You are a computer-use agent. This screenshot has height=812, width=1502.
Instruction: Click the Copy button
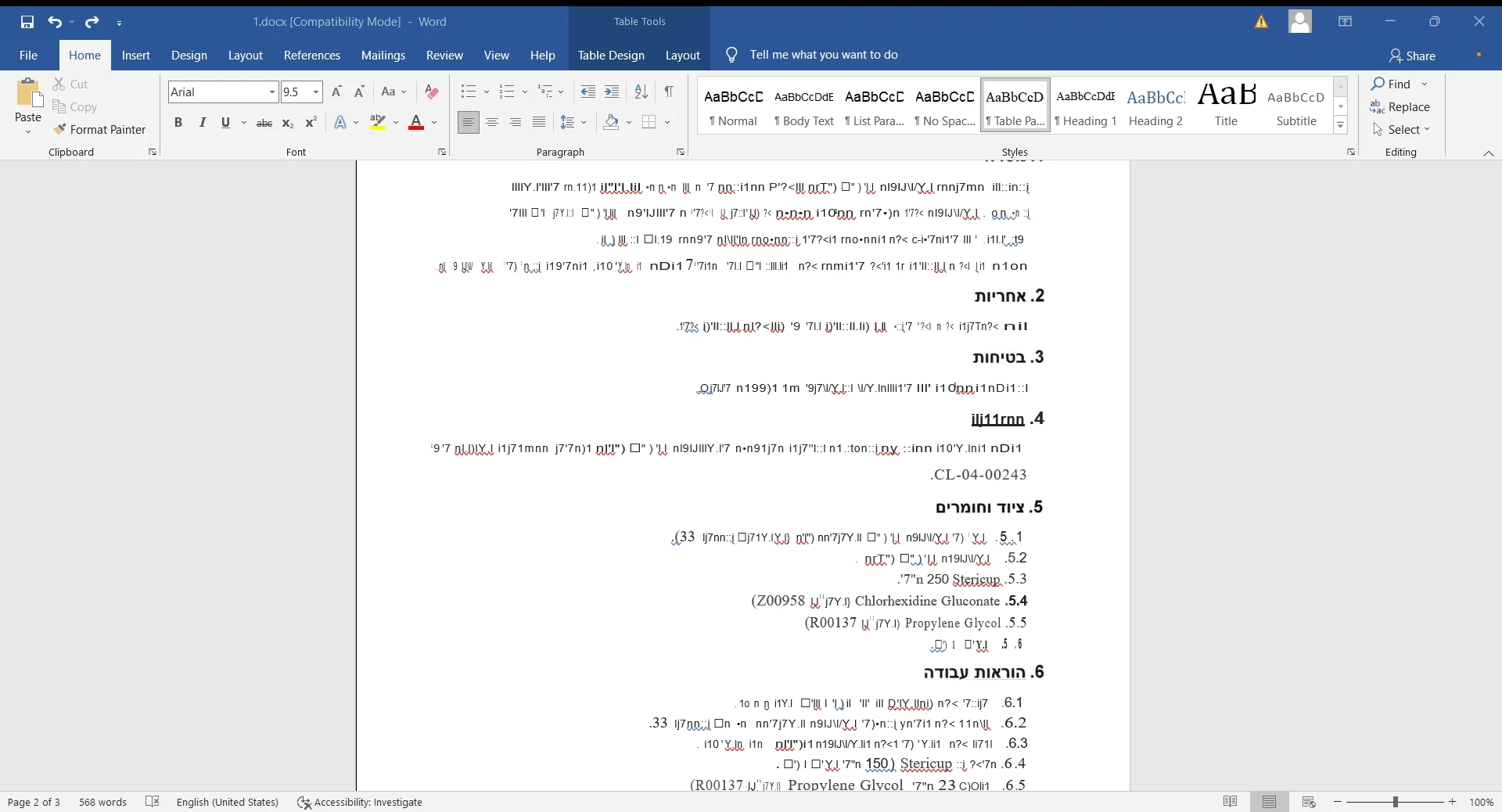click(x=75, y=107)
